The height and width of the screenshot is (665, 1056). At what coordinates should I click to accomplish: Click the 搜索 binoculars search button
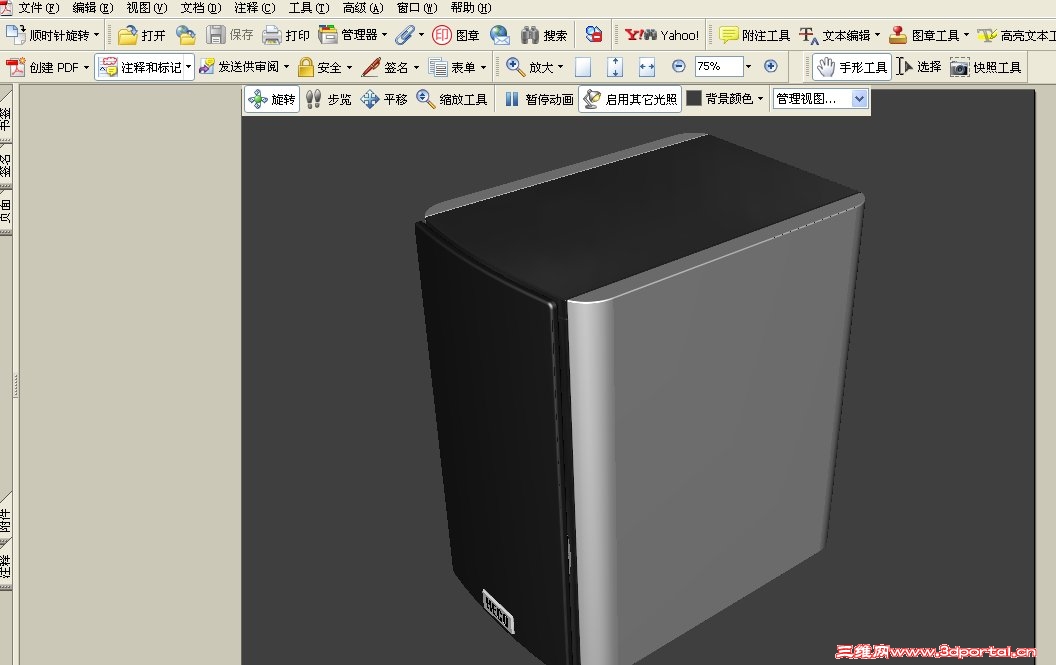(544, 35)
